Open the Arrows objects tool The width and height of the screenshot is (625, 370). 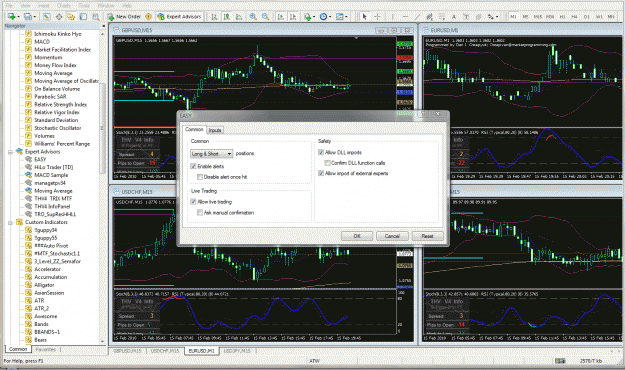[491, 16]
